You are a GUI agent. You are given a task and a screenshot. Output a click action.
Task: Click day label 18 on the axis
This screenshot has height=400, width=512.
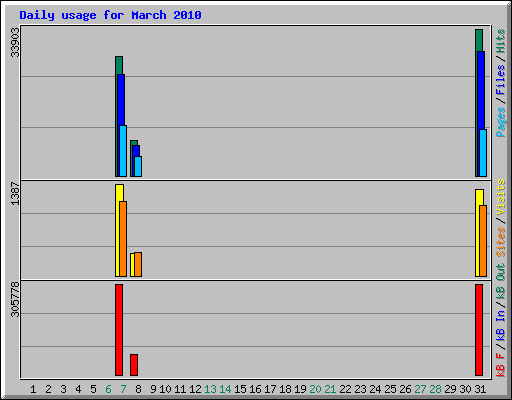click(285, 389)
